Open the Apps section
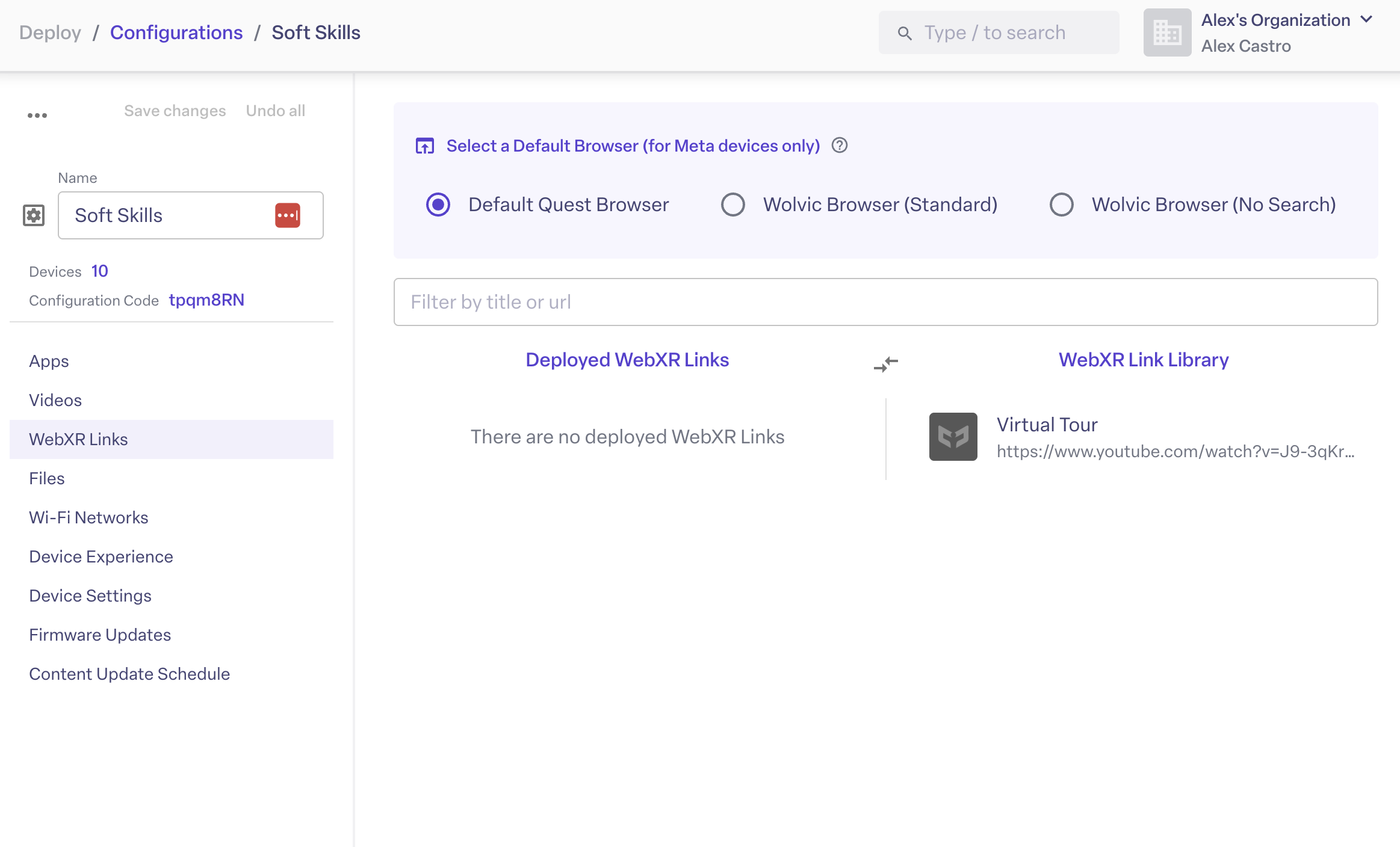The image size is (1400, 847). pos(172,361)
